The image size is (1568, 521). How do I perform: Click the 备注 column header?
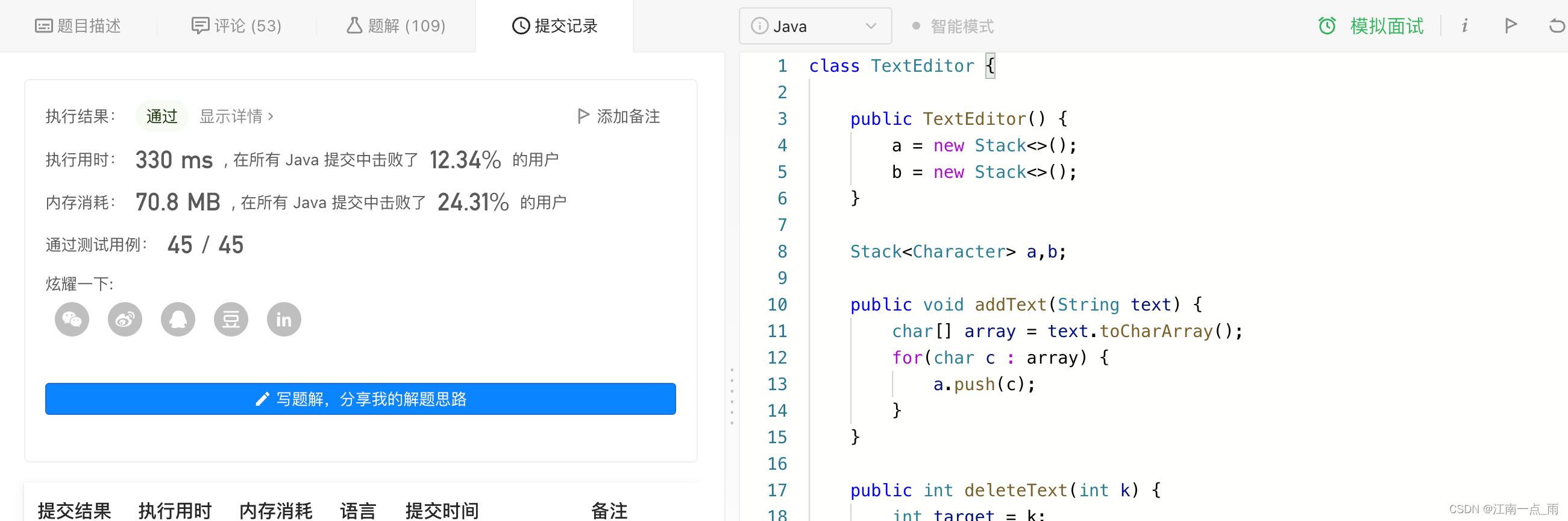(x=609, y=511)
